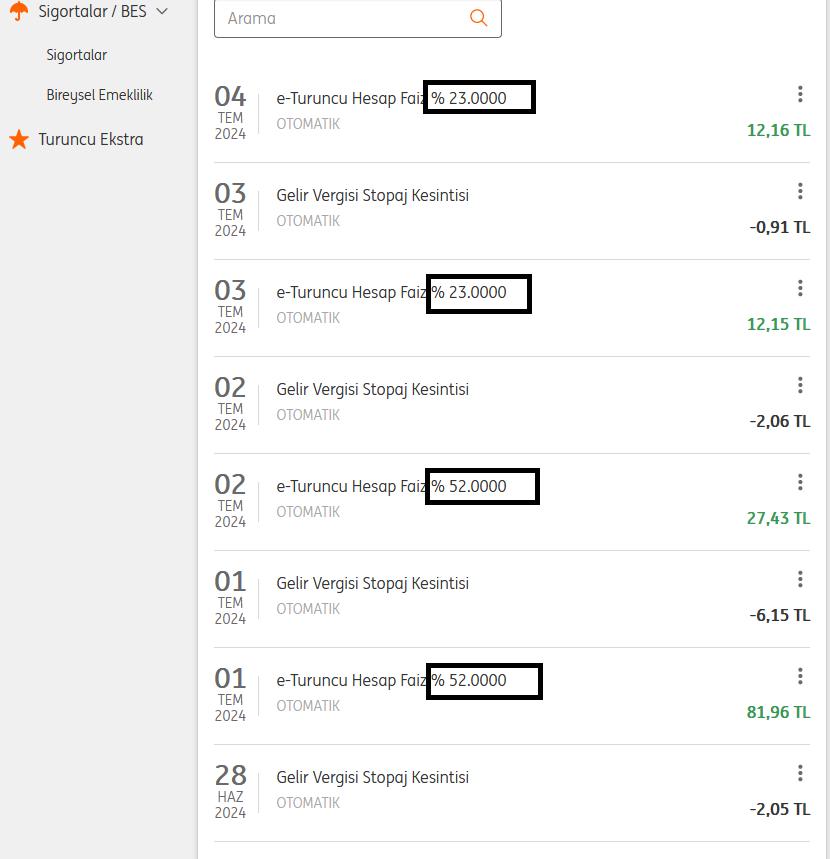
Task: Select Bireysel Emeklilik in the sidebar
Action: click(100, 95)
